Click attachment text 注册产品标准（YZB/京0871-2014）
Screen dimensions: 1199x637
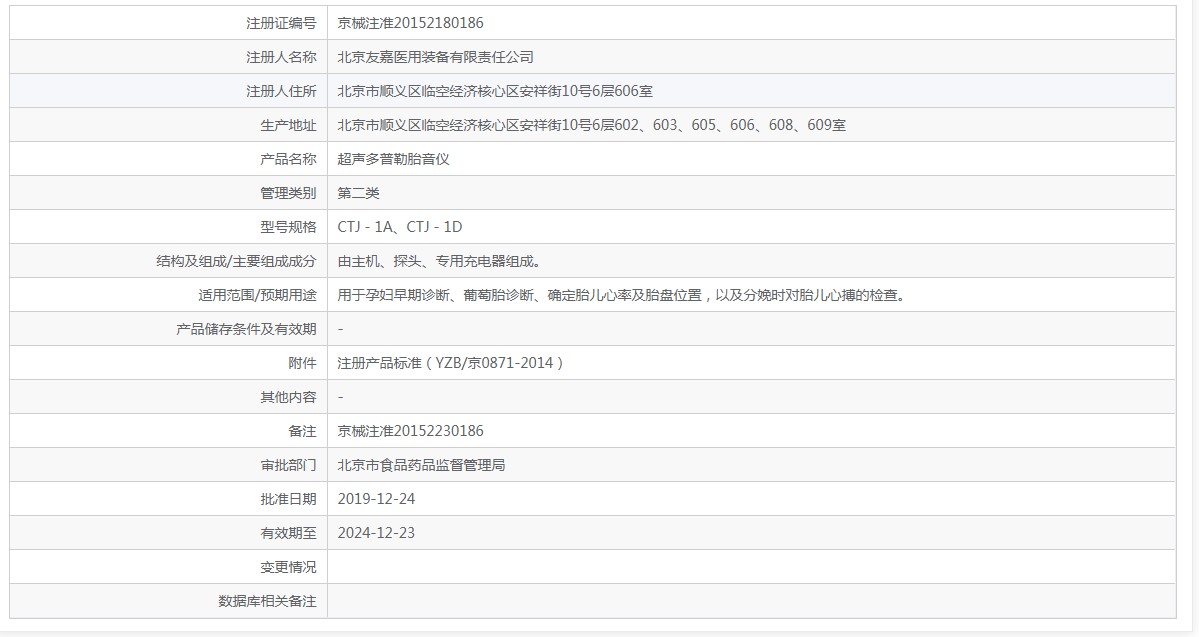point(451,363)
